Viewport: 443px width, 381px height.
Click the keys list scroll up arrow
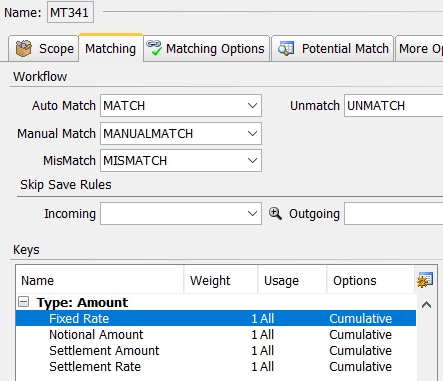point(426,305)
